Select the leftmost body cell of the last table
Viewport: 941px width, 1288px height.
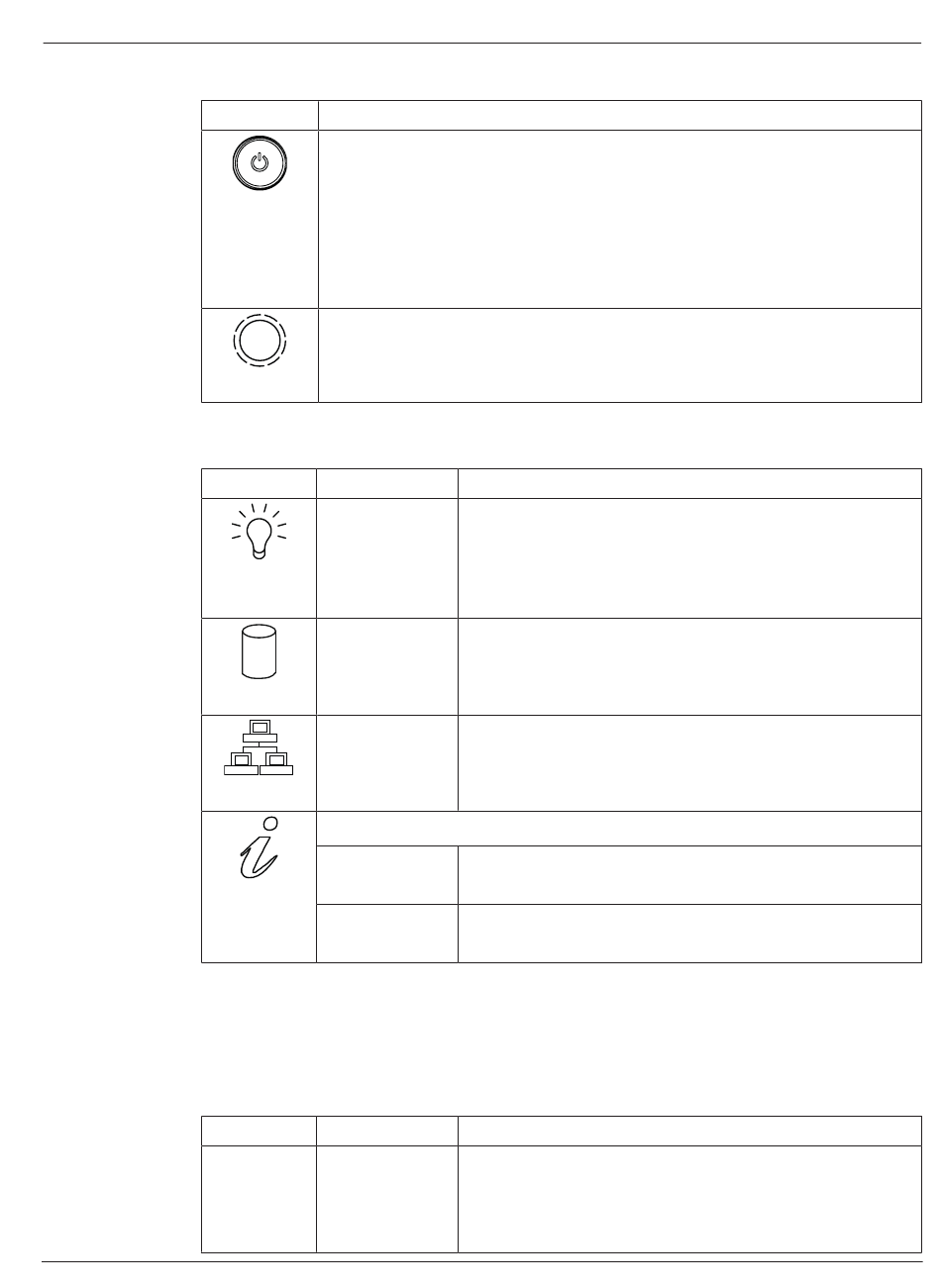(259, 1199)
